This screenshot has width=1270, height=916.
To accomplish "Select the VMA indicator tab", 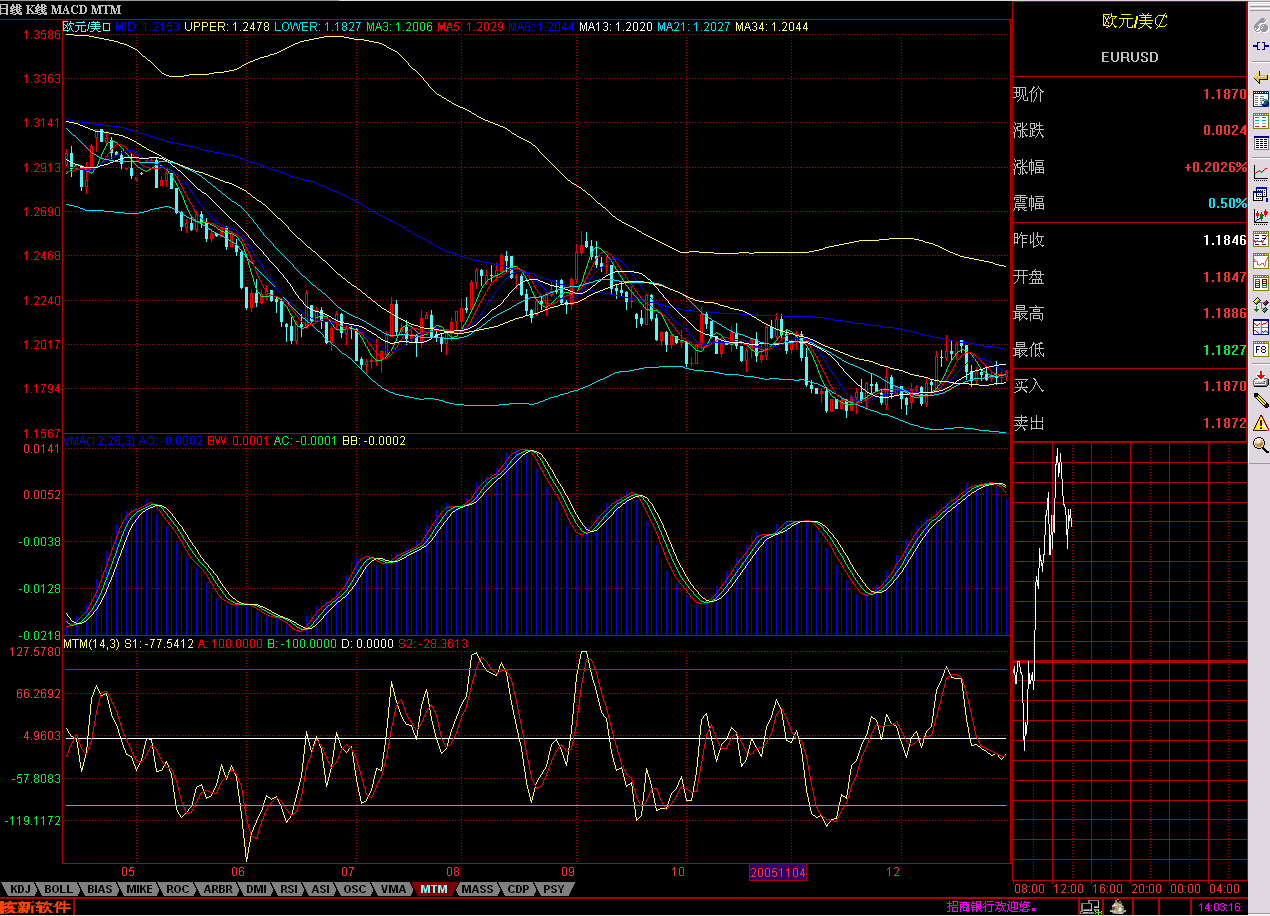I will (x=394, y=888).
